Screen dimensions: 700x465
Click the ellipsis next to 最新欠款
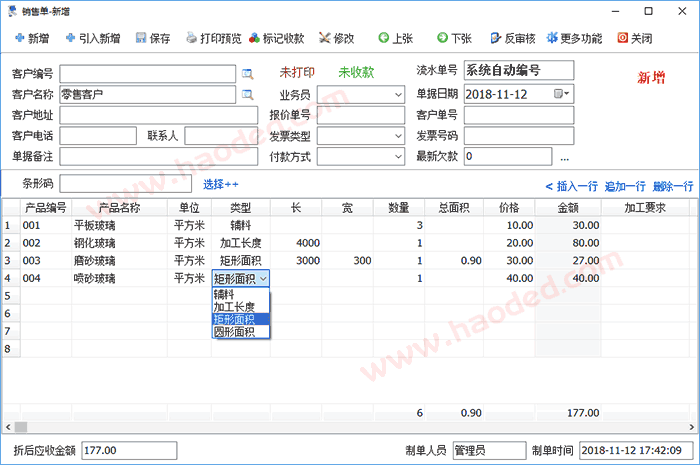(565, 158)
